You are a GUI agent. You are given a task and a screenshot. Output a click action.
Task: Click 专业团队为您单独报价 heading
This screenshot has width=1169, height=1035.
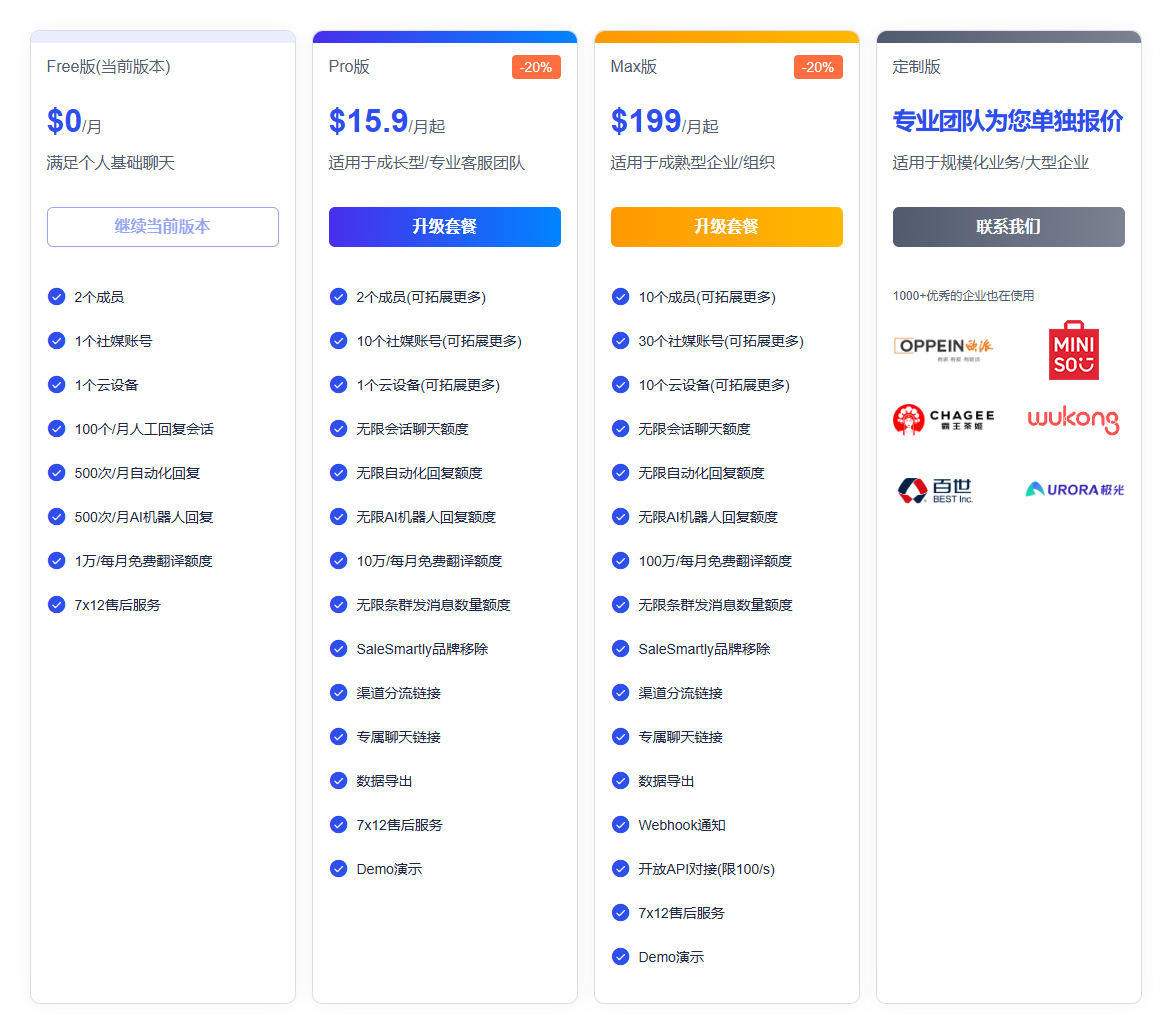tap(1008, 121)
